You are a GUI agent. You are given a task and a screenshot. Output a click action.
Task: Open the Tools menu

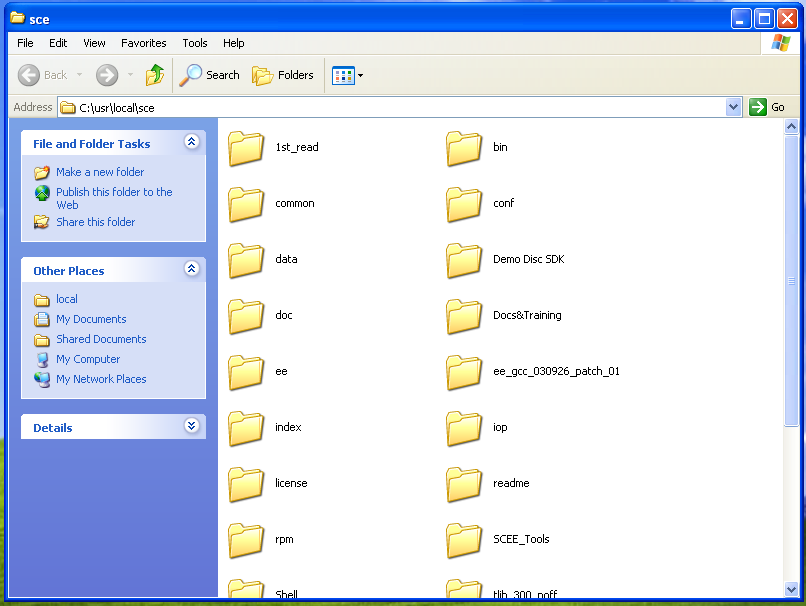(x=195, y=43)
